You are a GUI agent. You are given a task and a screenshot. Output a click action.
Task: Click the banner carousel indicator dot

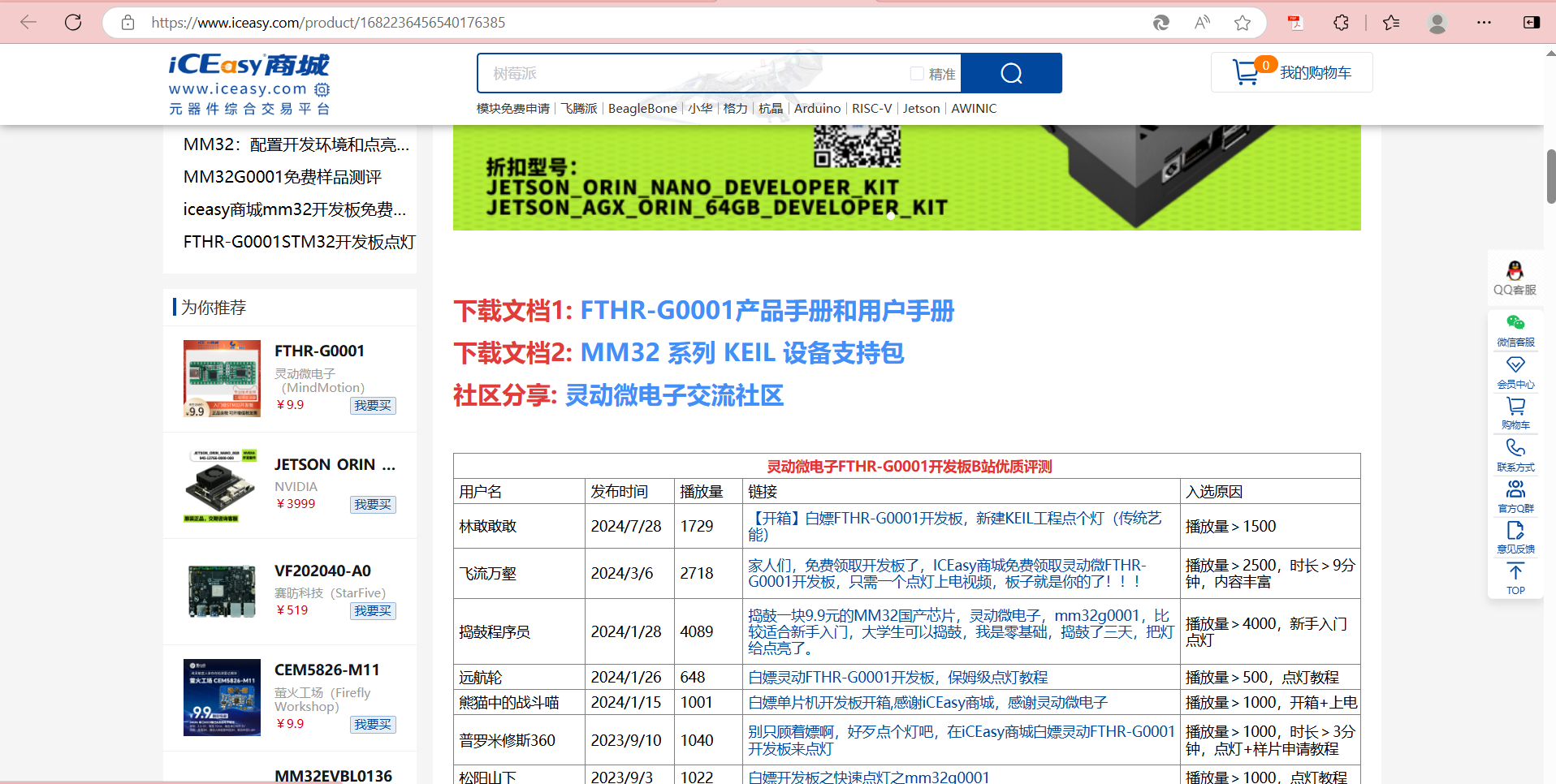point(891,216)
